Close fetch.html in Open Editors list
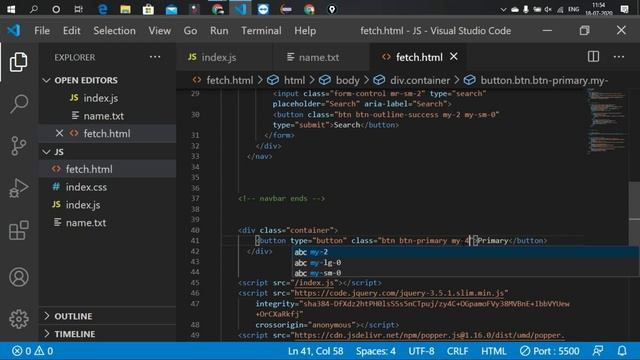Image resolution: width=640 pixels, height=360 pixels. (x=59, y=133)
